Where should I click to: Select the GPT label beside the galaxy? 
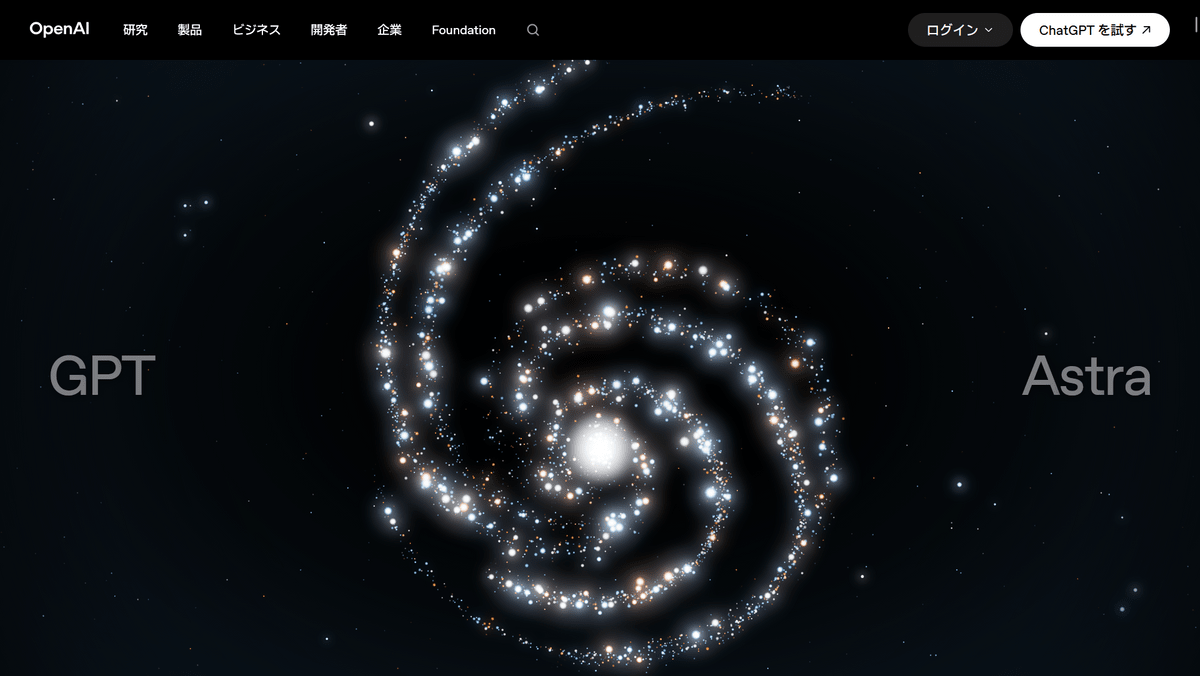tap(102, 376)
